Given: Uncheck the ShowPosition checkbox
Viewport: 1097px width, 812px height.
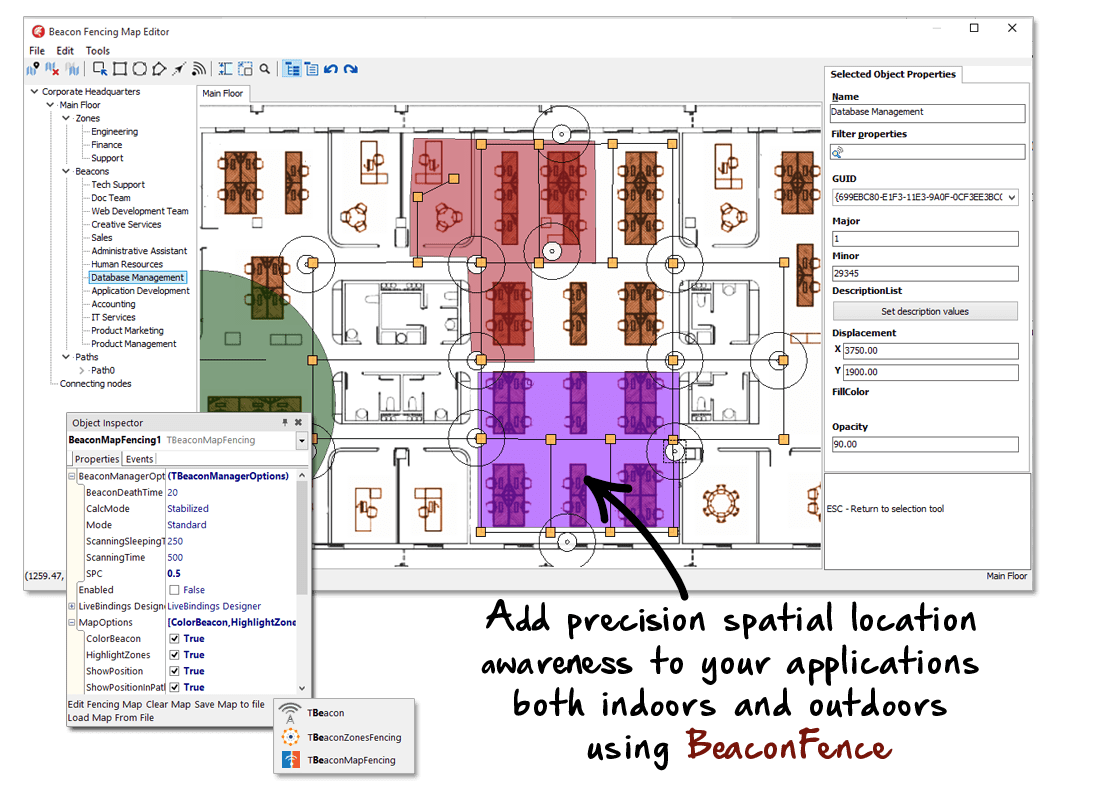Looking at the screenshot, I should click(174, 671).
